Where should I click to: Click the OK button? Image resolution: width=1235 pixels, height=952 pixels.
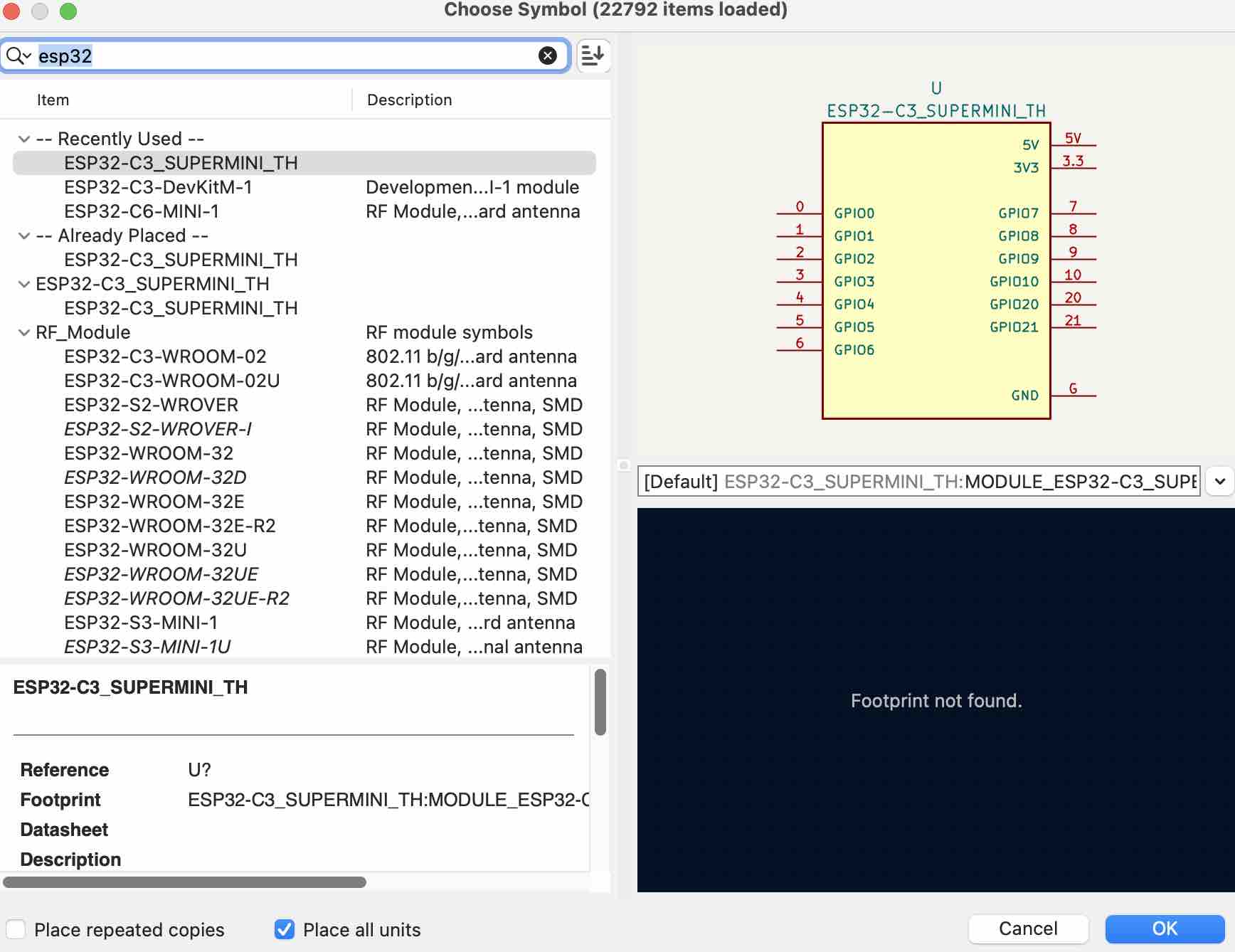[x=1165, y=929]
